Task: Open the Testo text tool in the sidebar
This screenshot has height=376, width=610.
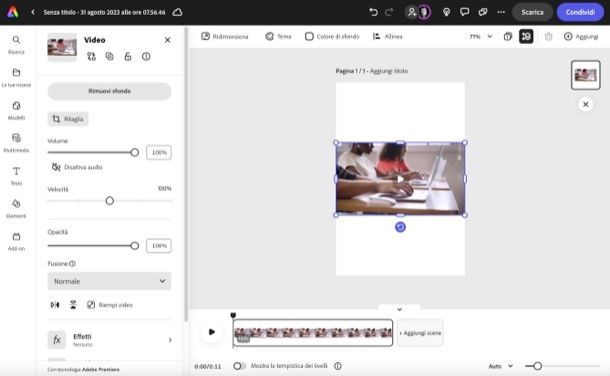Action: coord(16,176)
